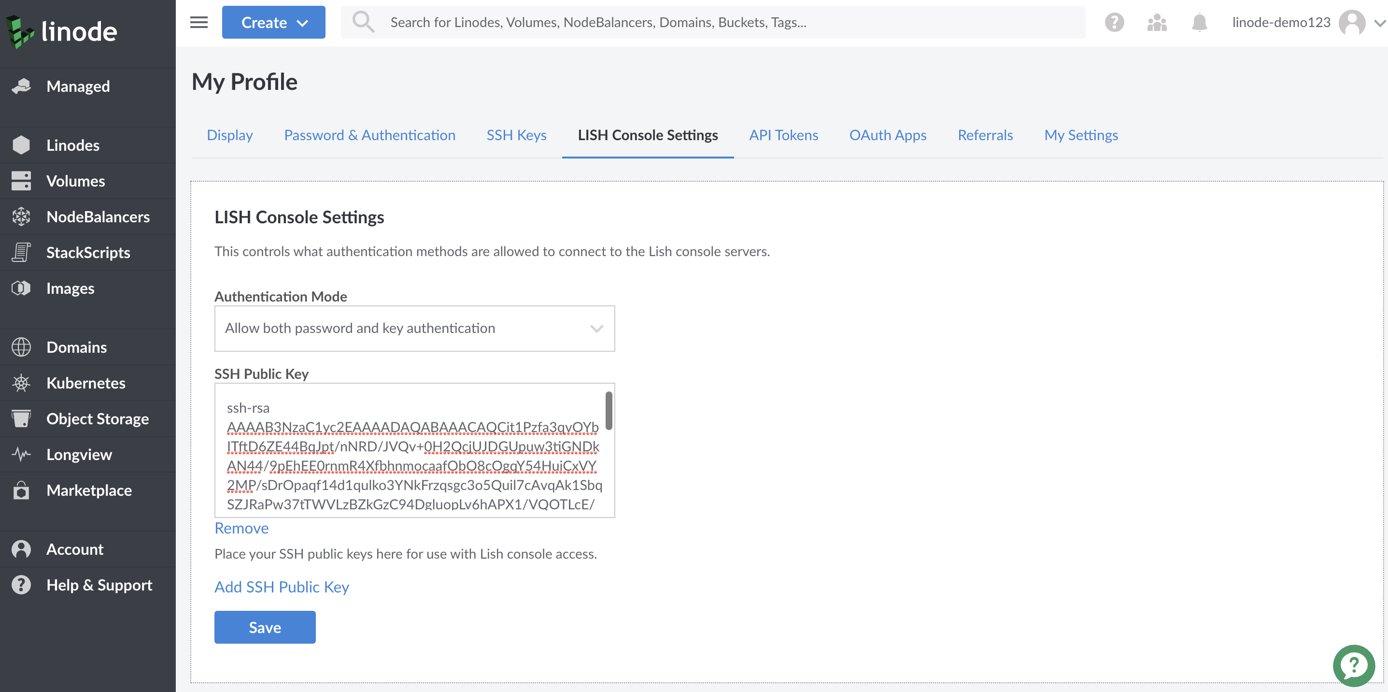Open the API Tokens tab
This screenshot has height=692, width=1388.
[x=783, y=134]
